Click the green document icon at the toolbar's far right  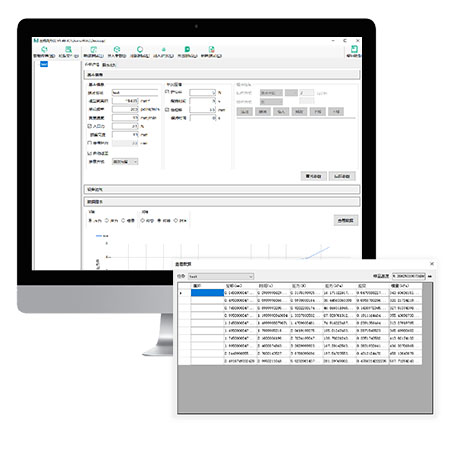[354, 49]
